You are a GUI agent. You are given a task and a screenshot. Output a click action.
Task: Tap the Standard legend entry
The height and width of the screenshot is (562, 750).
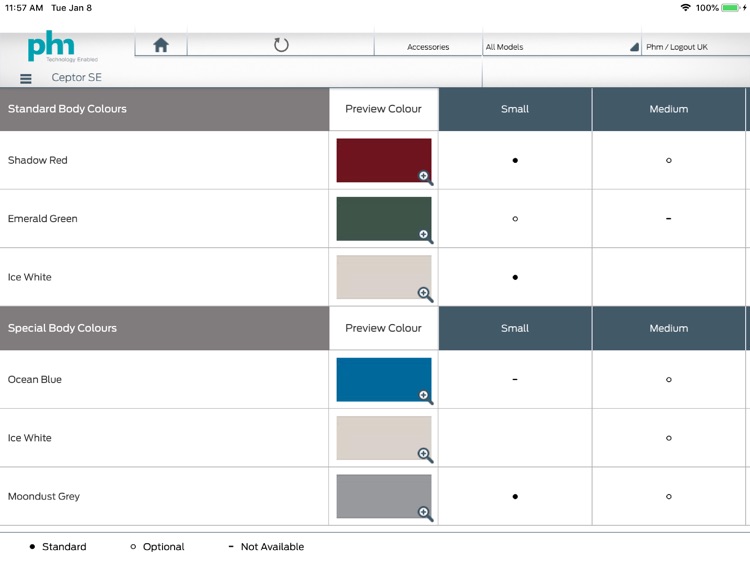click(58, 546)
